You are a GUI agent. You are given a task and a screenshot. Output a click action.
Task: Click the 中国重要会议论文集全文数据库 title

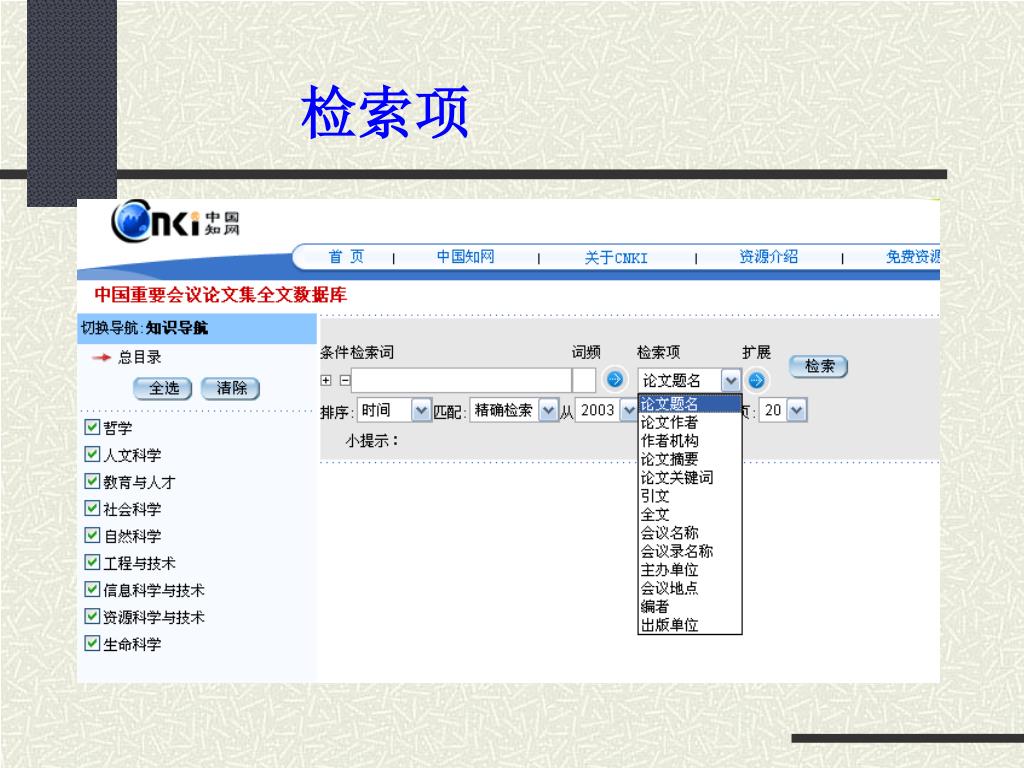pyautogui.click(x=220, y=295)
